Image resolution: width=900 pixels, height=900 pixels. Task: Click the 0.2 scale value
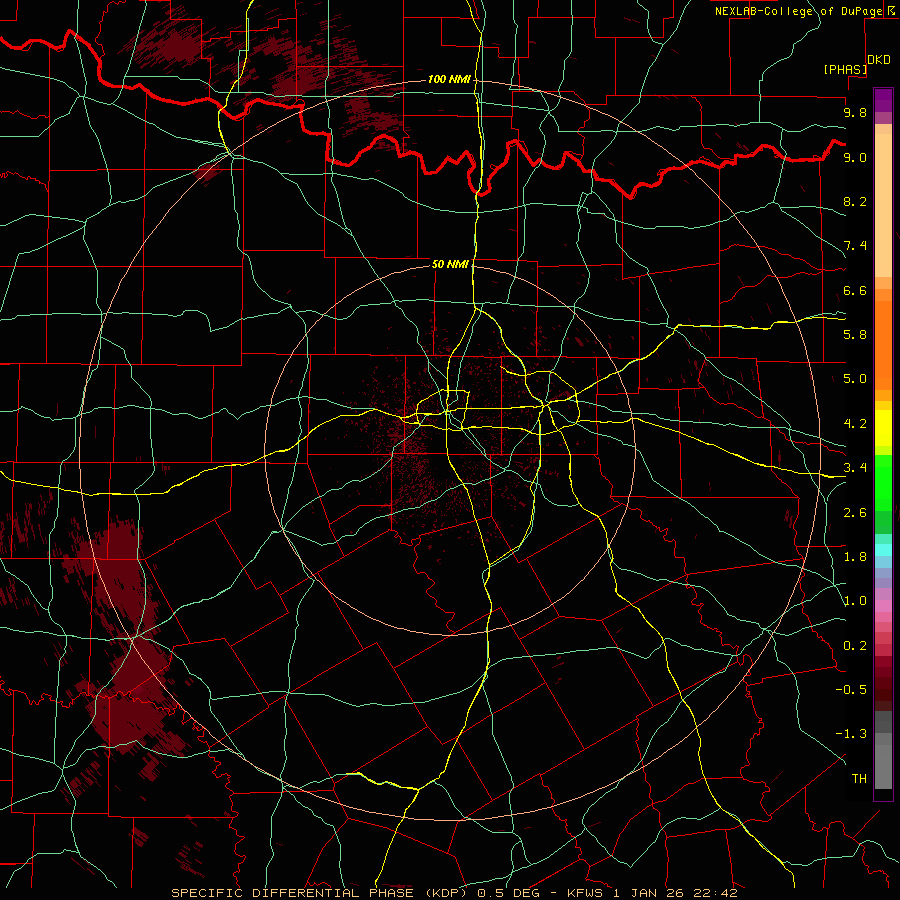pyautogui.click(x=855, y=646)
